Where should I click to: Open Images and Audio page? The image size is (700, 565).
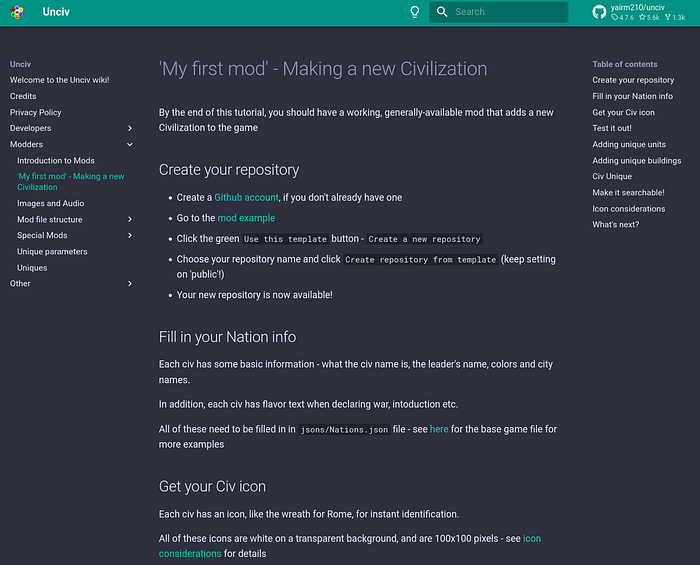50,204
